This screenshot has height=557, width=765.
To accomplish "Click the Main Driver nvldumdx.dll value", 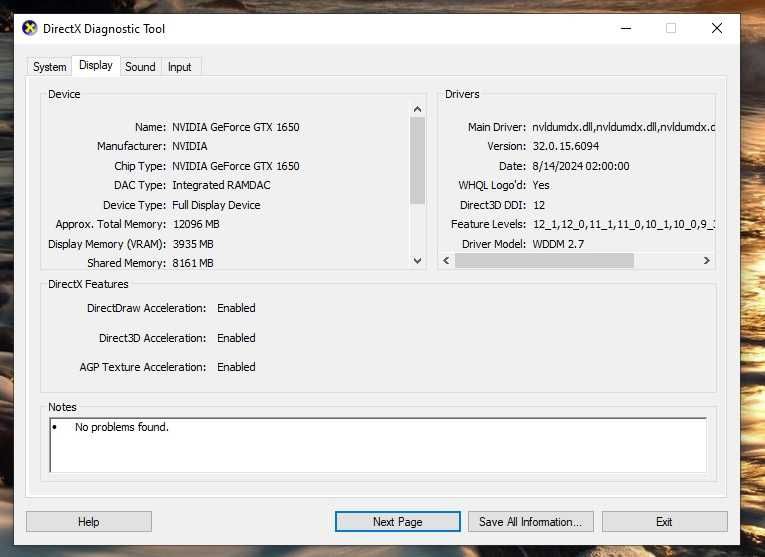I will pos(624,127).
